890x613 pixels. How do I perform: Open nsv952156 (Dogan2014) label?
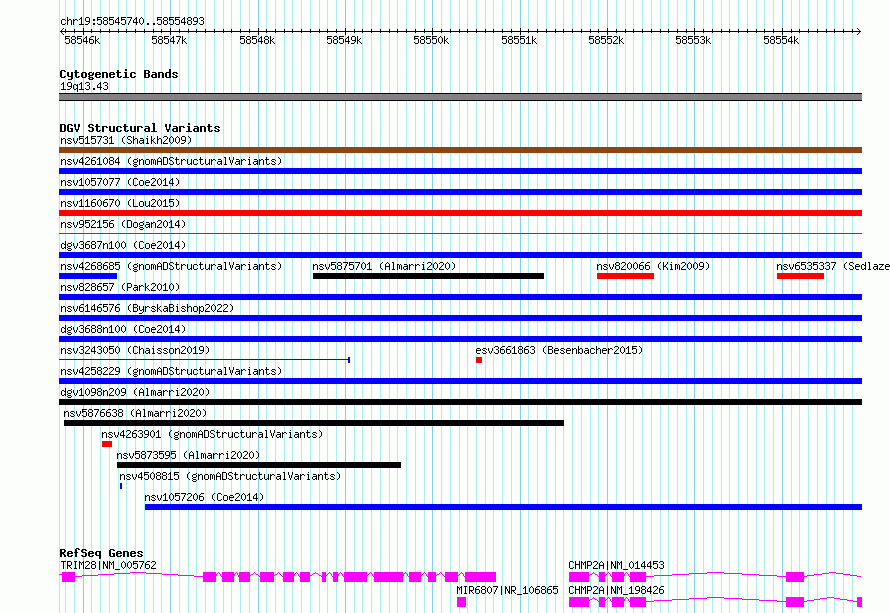(123, 224)
